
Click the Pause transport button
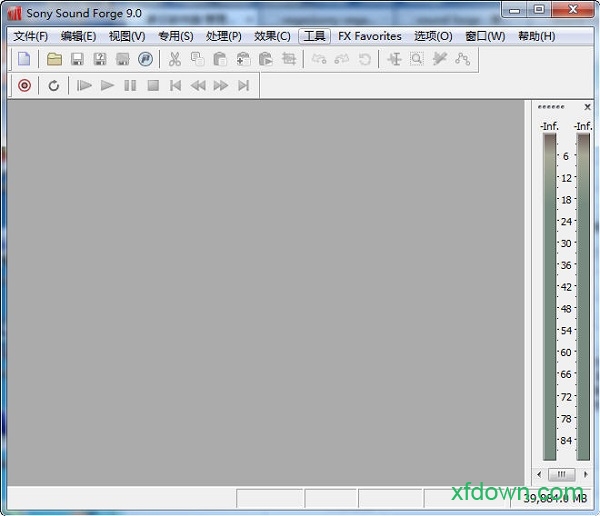130,85
